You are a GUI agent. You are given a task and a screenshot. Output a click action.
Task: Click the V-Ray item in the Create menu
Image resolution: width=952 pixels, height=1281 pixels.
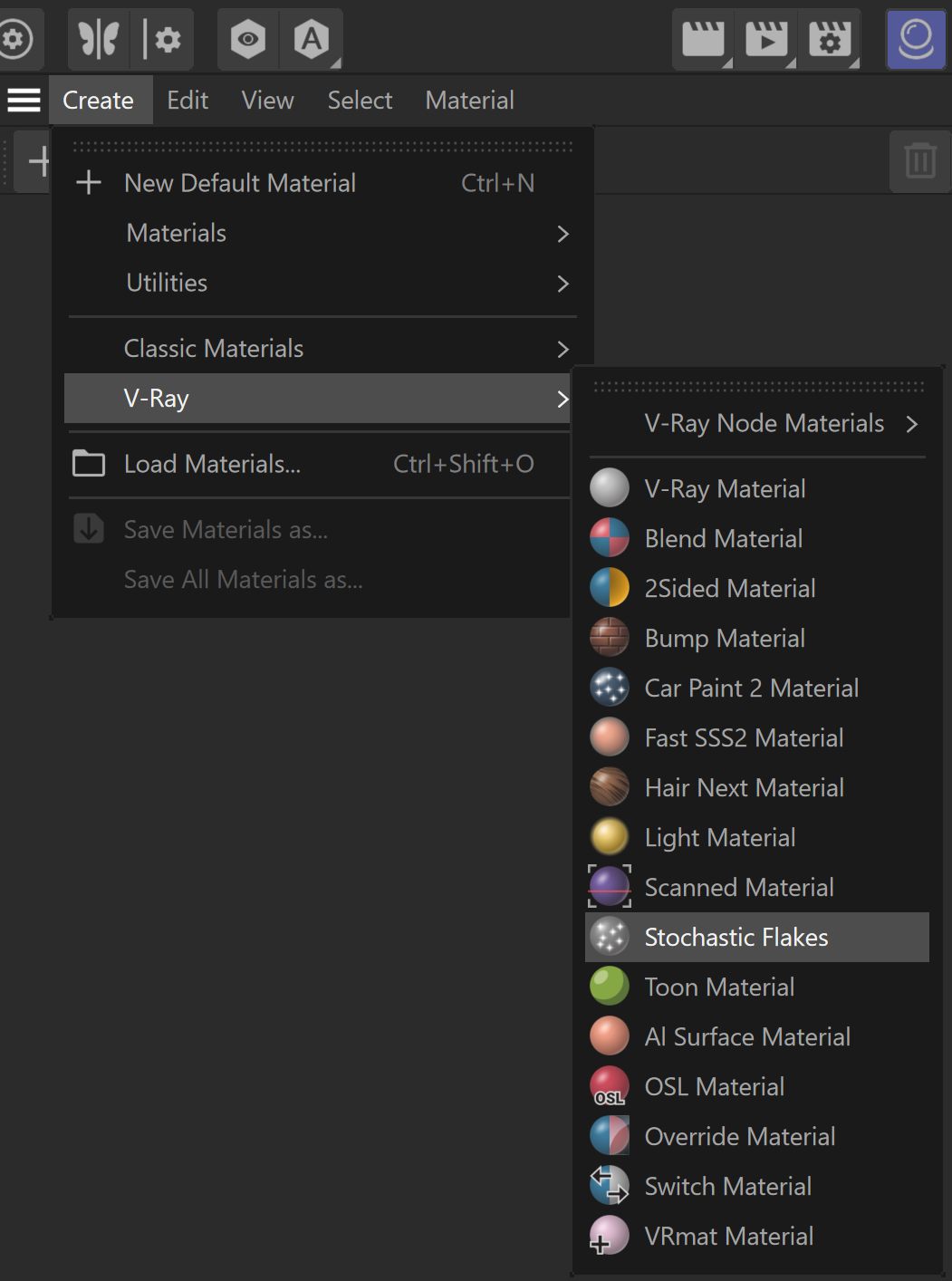point(318,399)
